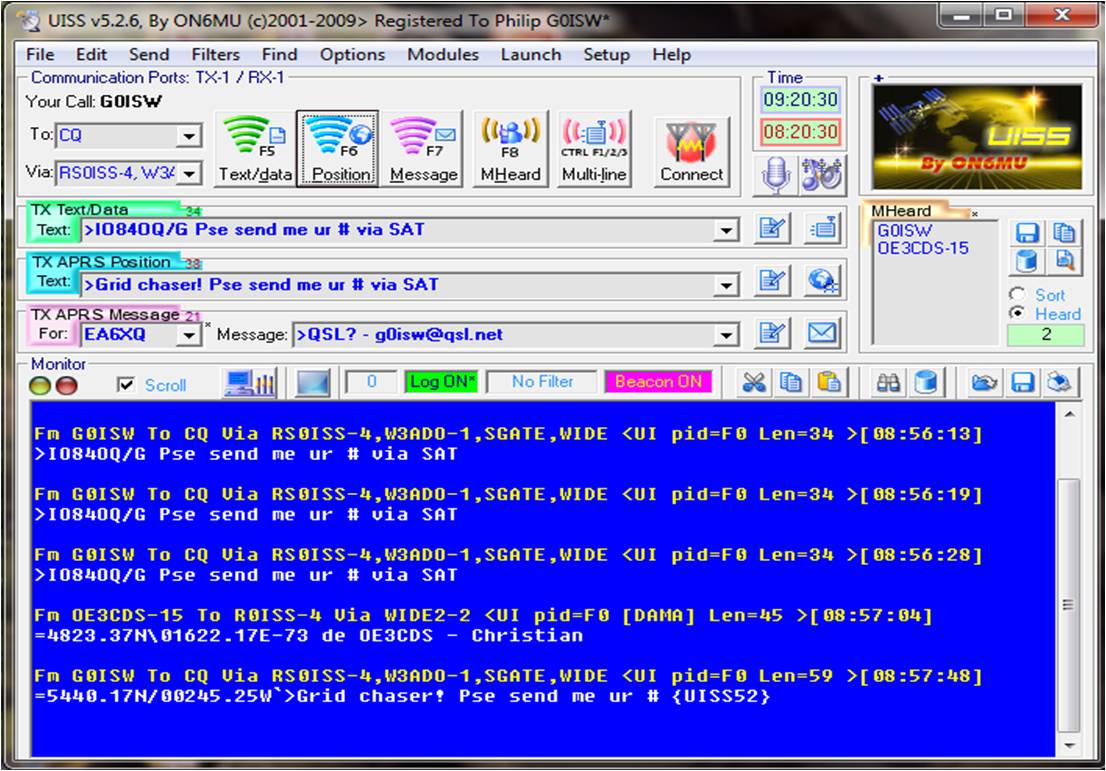Click the F5 Text/data transmit button
1106x771 pixels.
point(255,149)
